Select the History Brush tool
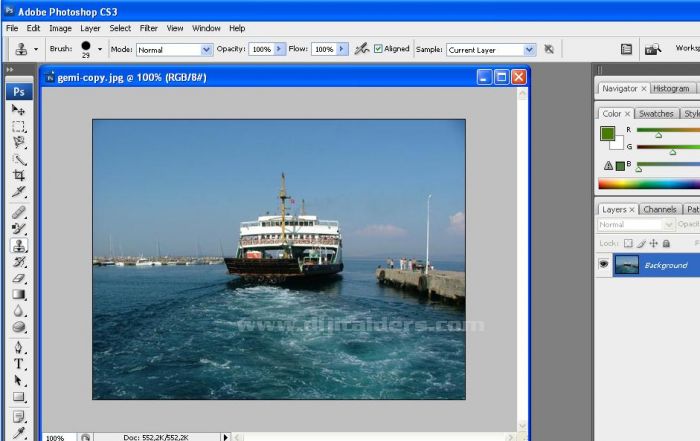Image resolution: width=700 pixels, height=441 pixels. pyautogui.click(x=18, y=262)
